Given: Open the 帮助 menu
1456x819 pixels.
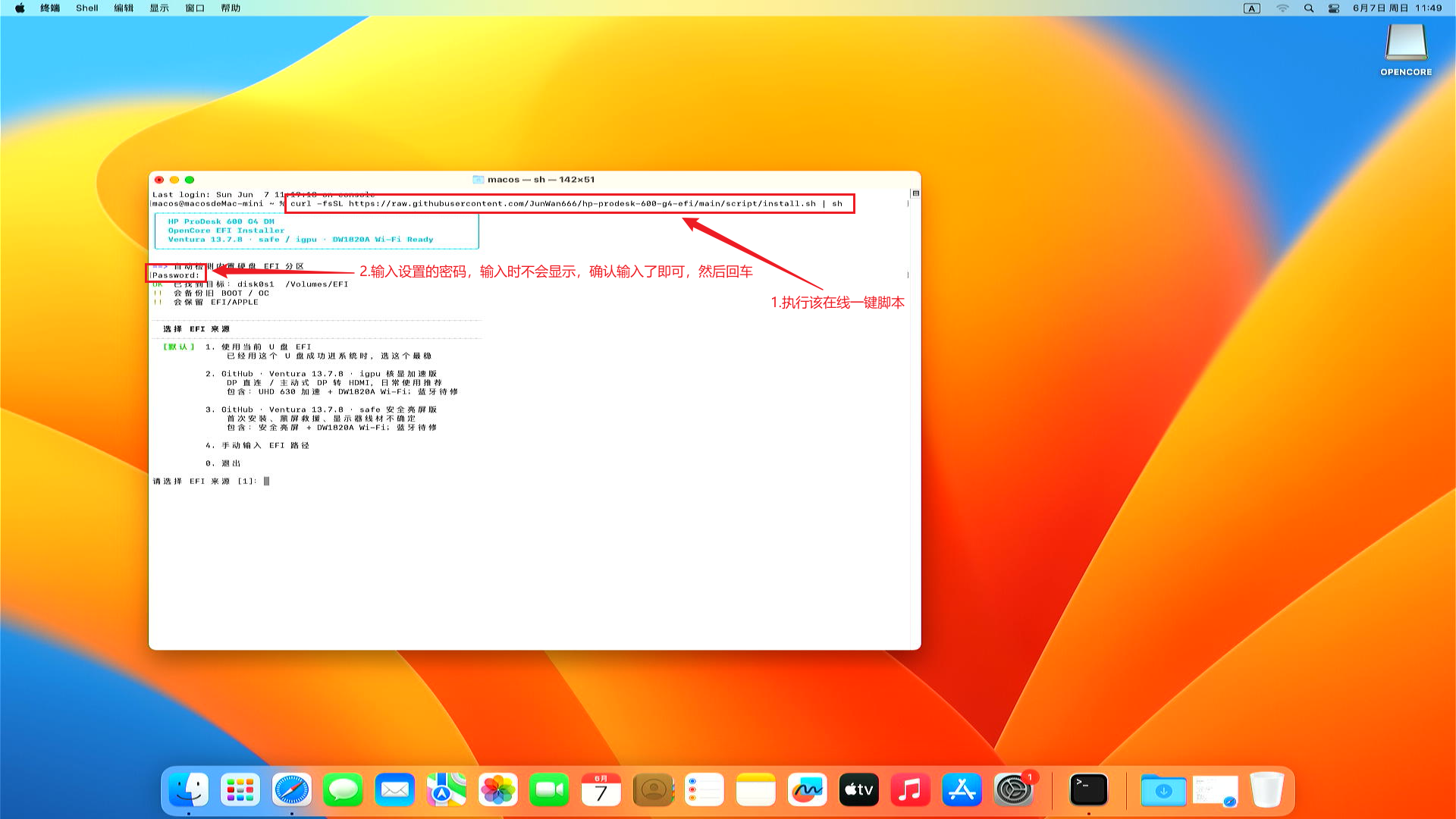Looking at the screenshot, I should tap(231, 8).
